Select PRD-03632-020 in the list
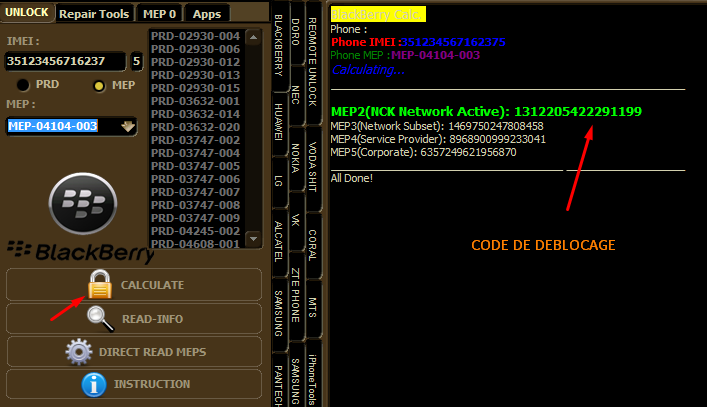The width and height of the screenshot is (707, 407). 195,128
